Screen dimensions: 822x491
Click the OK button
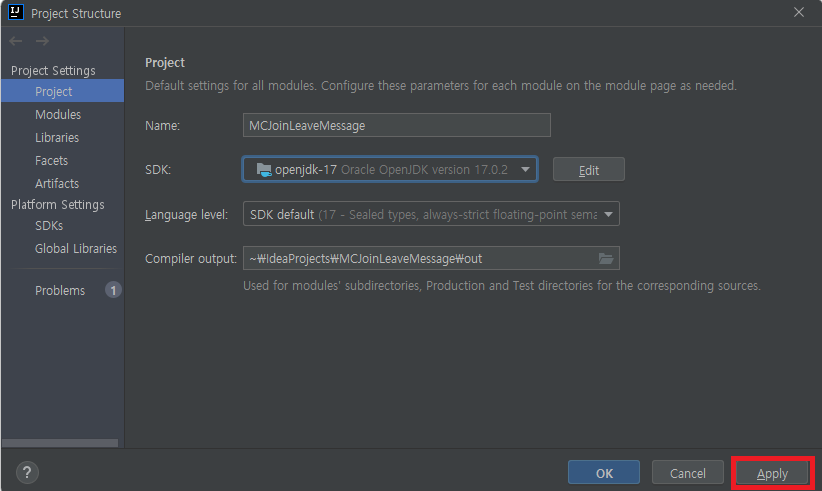604,473
